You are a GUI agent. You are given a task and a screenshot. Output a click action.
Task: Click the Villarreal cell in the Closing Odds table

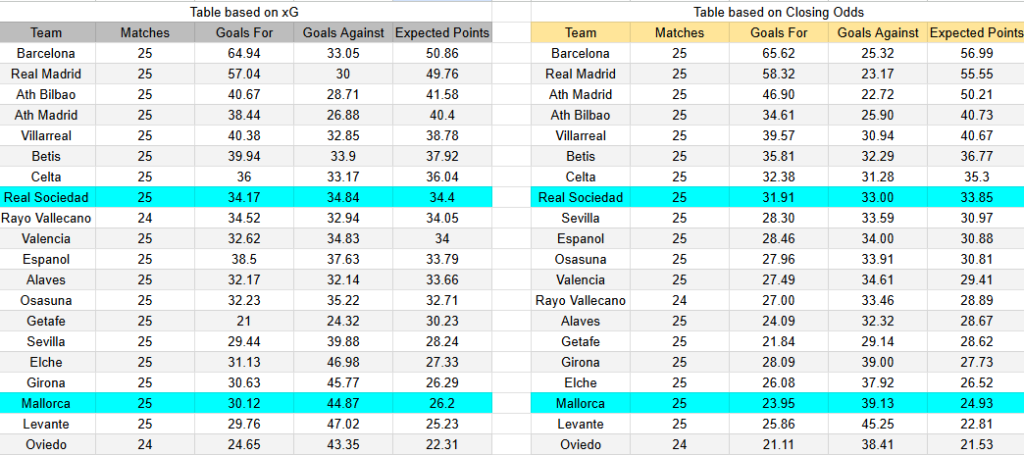click(580, 135)
